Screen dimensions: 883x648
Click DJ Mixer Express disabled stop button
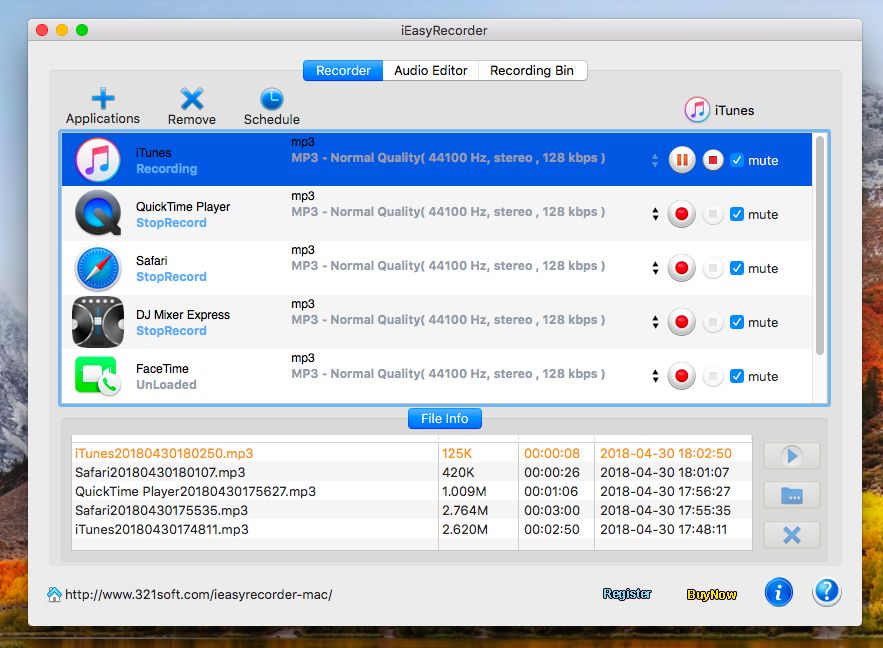(712, 322)
